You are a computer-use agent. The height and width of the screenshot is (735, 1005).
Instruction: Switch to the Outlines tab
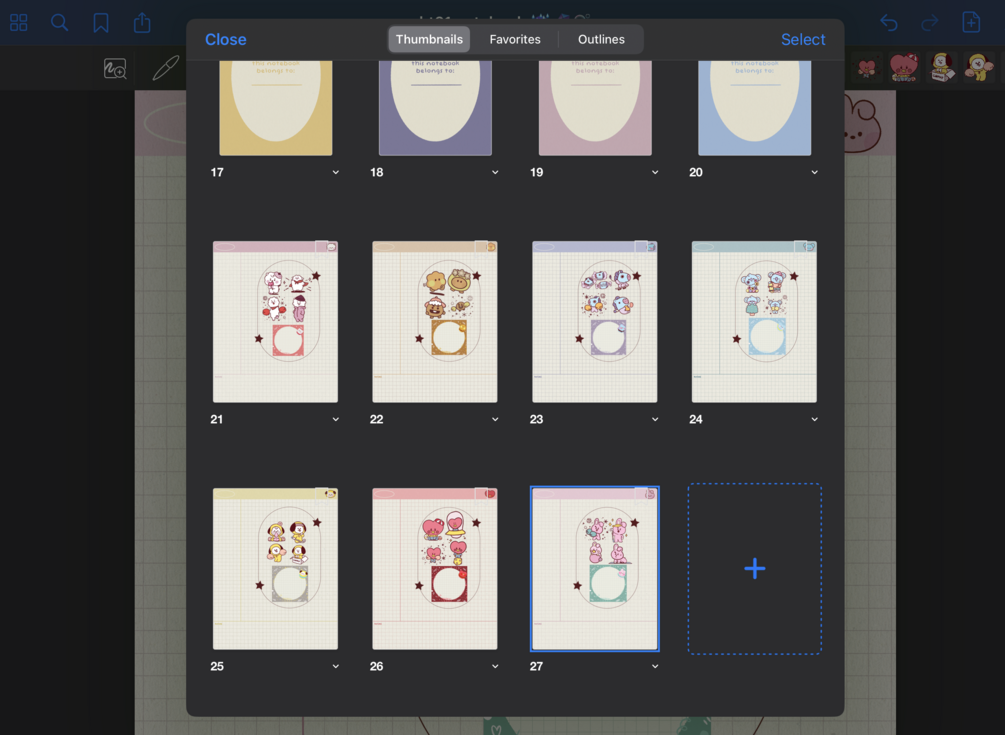point(601,39)
